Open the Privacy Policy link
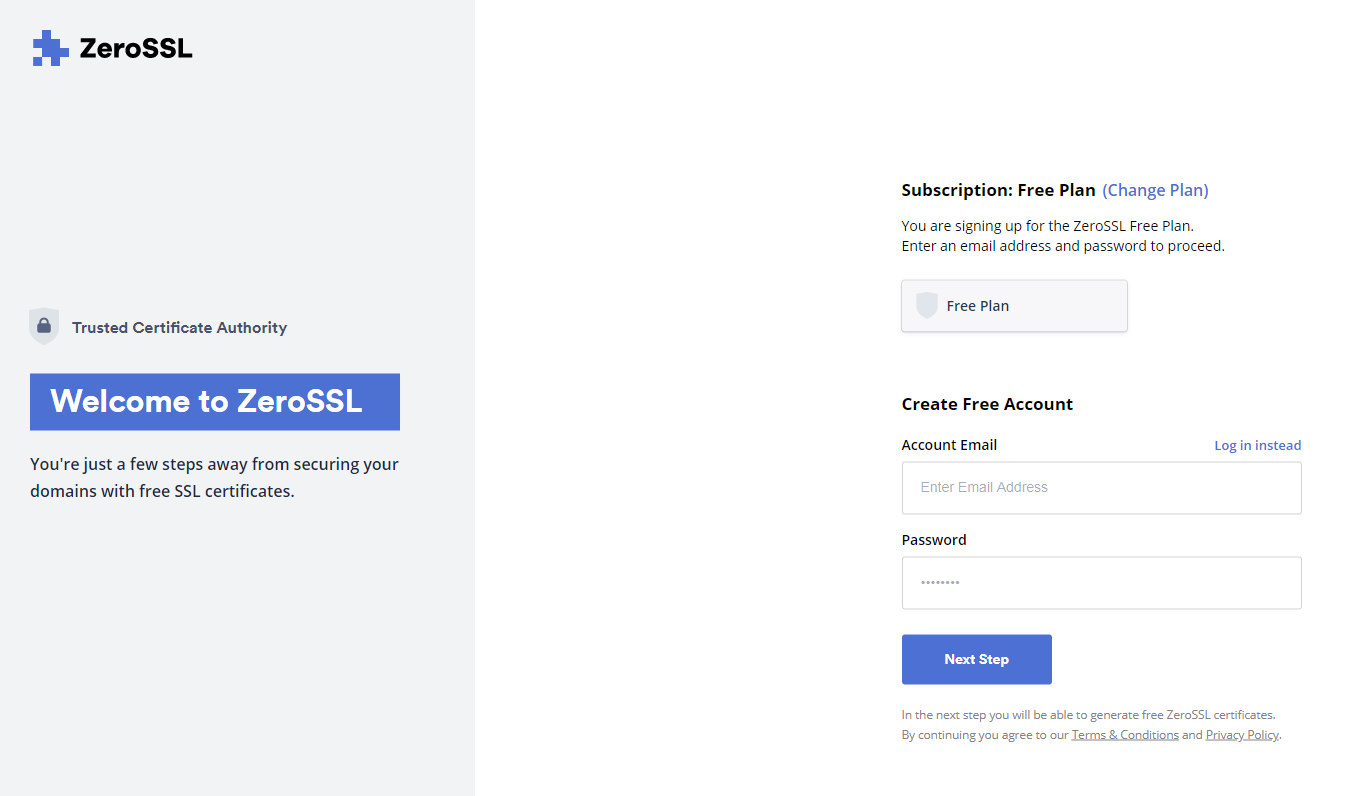The image size is (1356, 796). coord(1242,735)
